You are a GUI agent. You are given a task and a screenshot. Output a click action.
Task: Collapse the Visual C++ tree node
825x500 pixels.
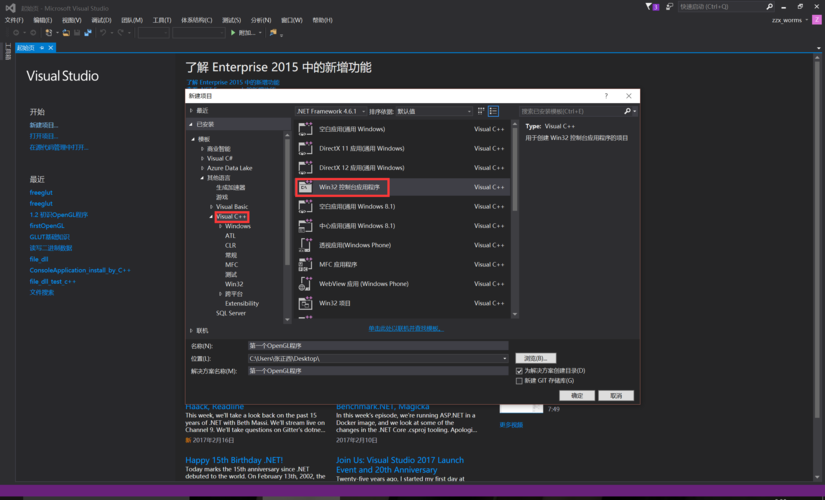coord(212,216)
